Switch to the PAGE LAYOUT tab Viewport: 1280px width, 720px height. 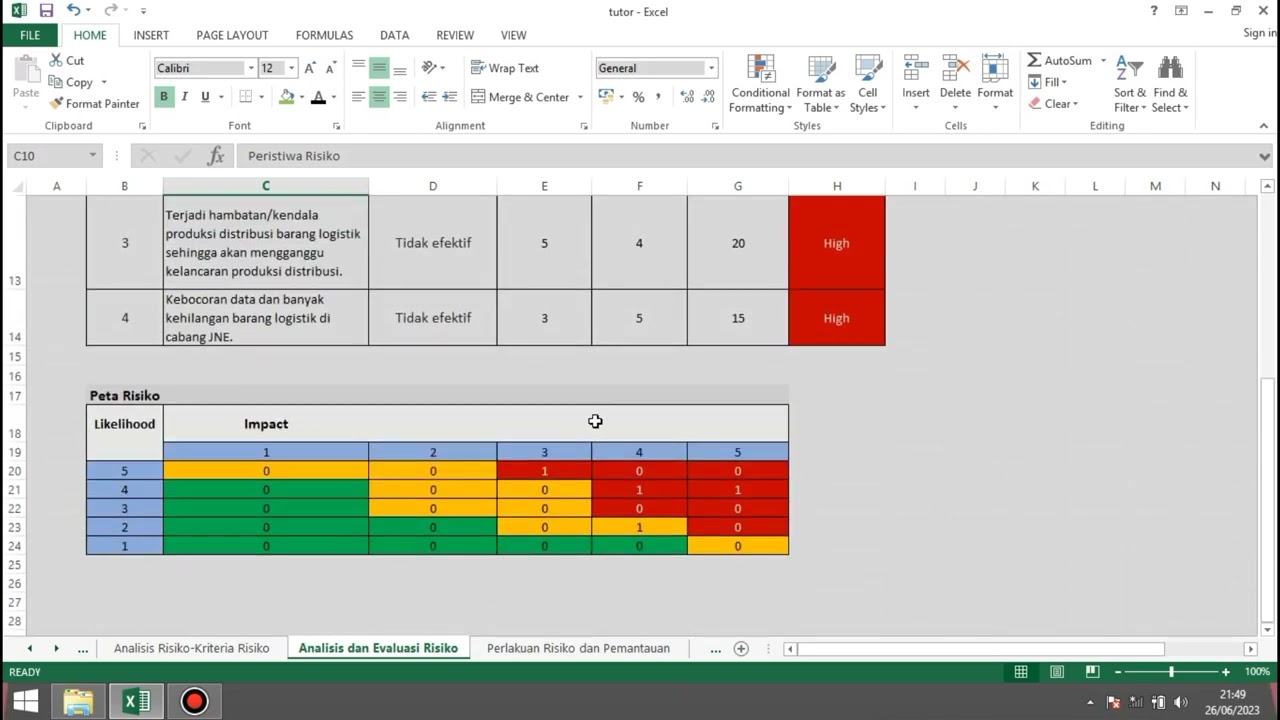232,35
